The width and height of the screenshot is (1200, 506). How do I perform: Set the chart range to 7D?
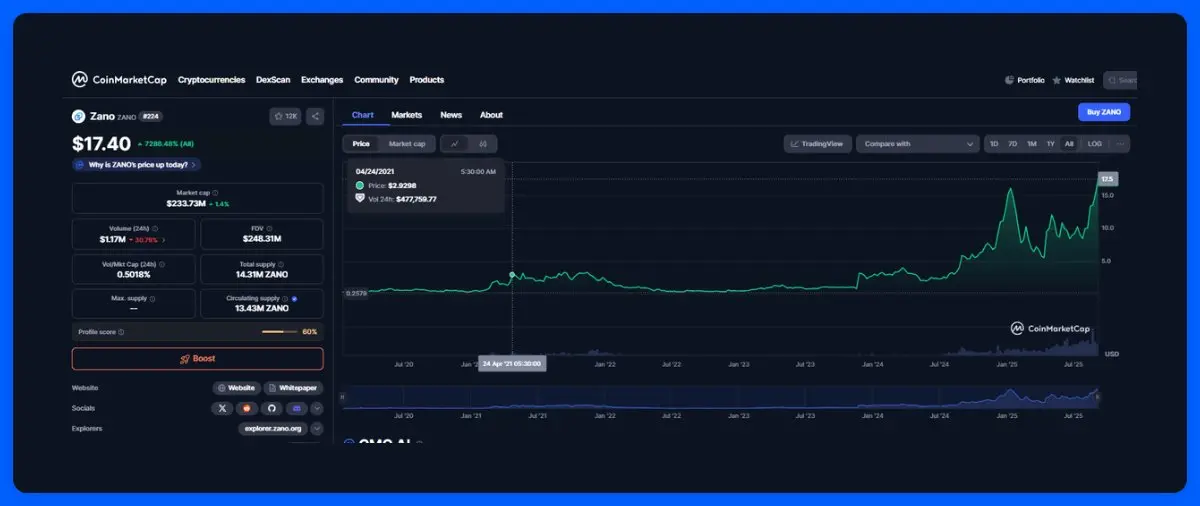coord(1013,144)
